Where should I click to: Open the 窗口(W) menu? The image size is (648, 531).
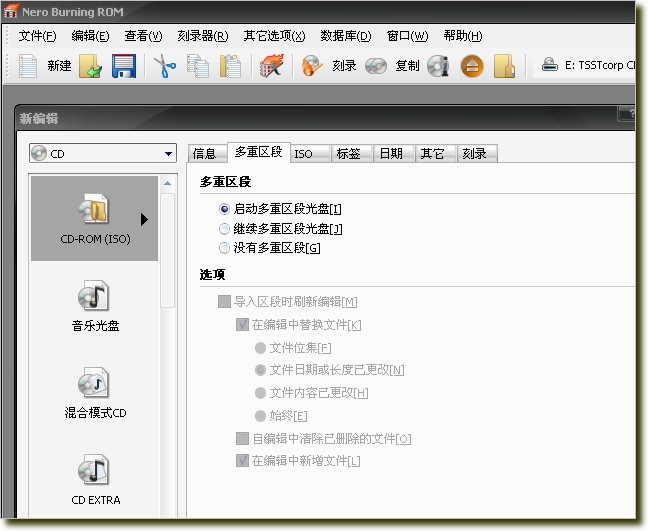(407, 36)
